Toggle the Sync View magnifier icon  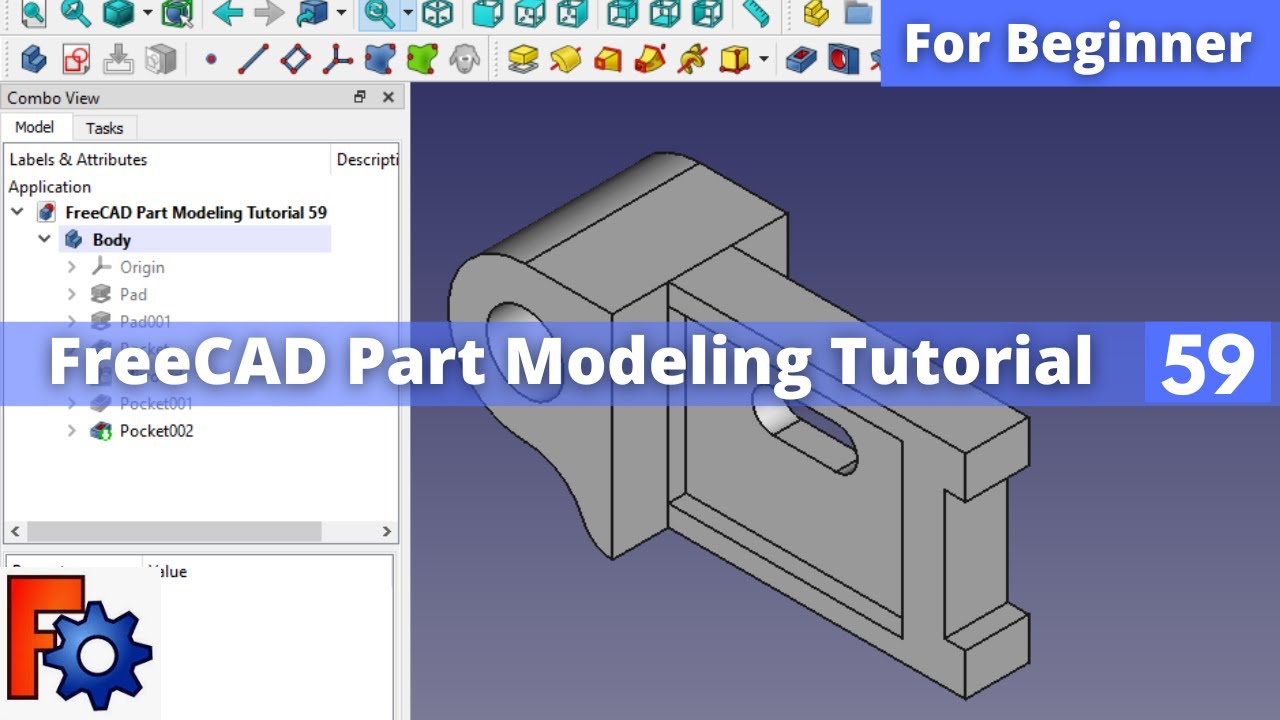tap(379, 13)
